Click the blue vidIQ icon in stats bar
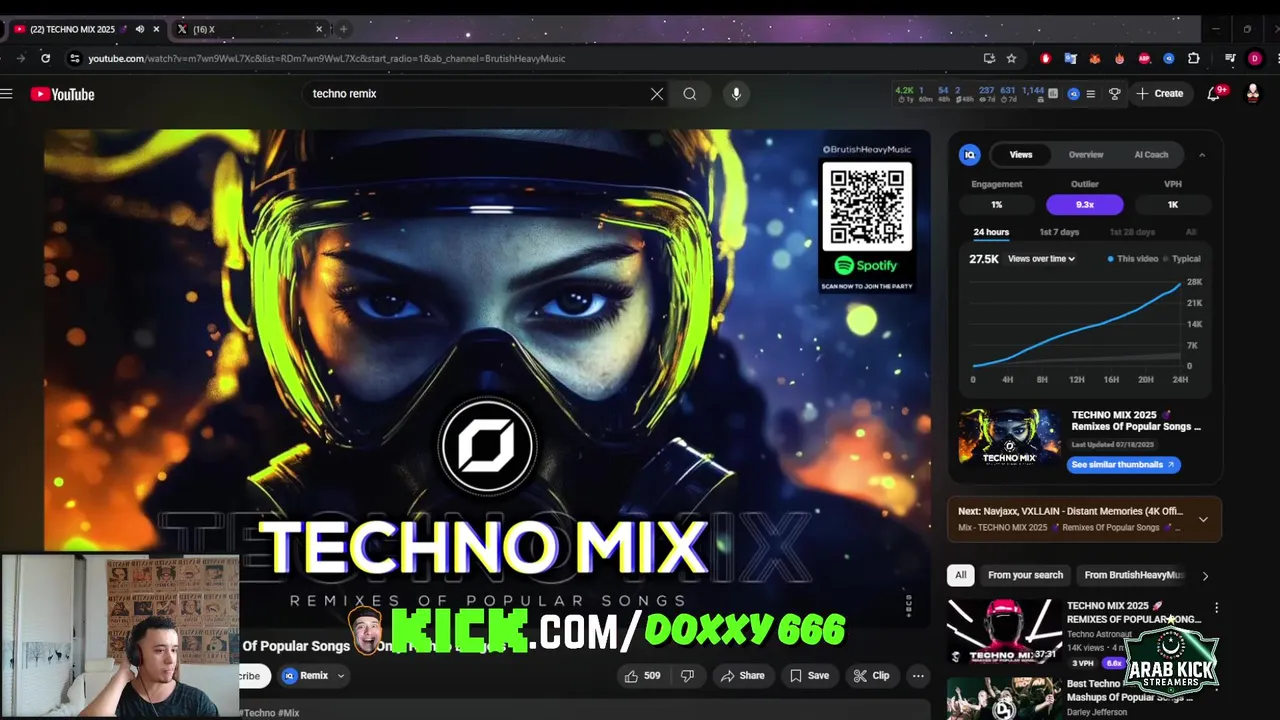1280x720 pixels. 1074,94
